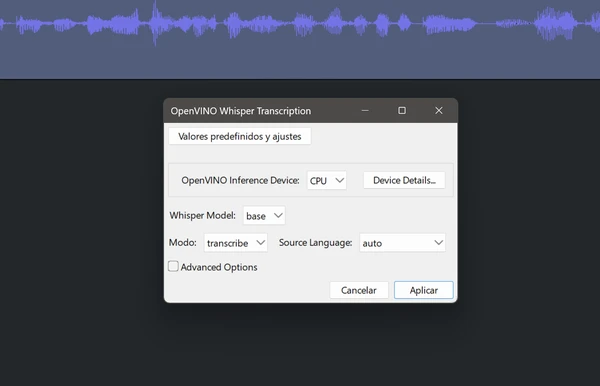Click the Device Details button
600x386 pixels.
(x=404, y=180)
